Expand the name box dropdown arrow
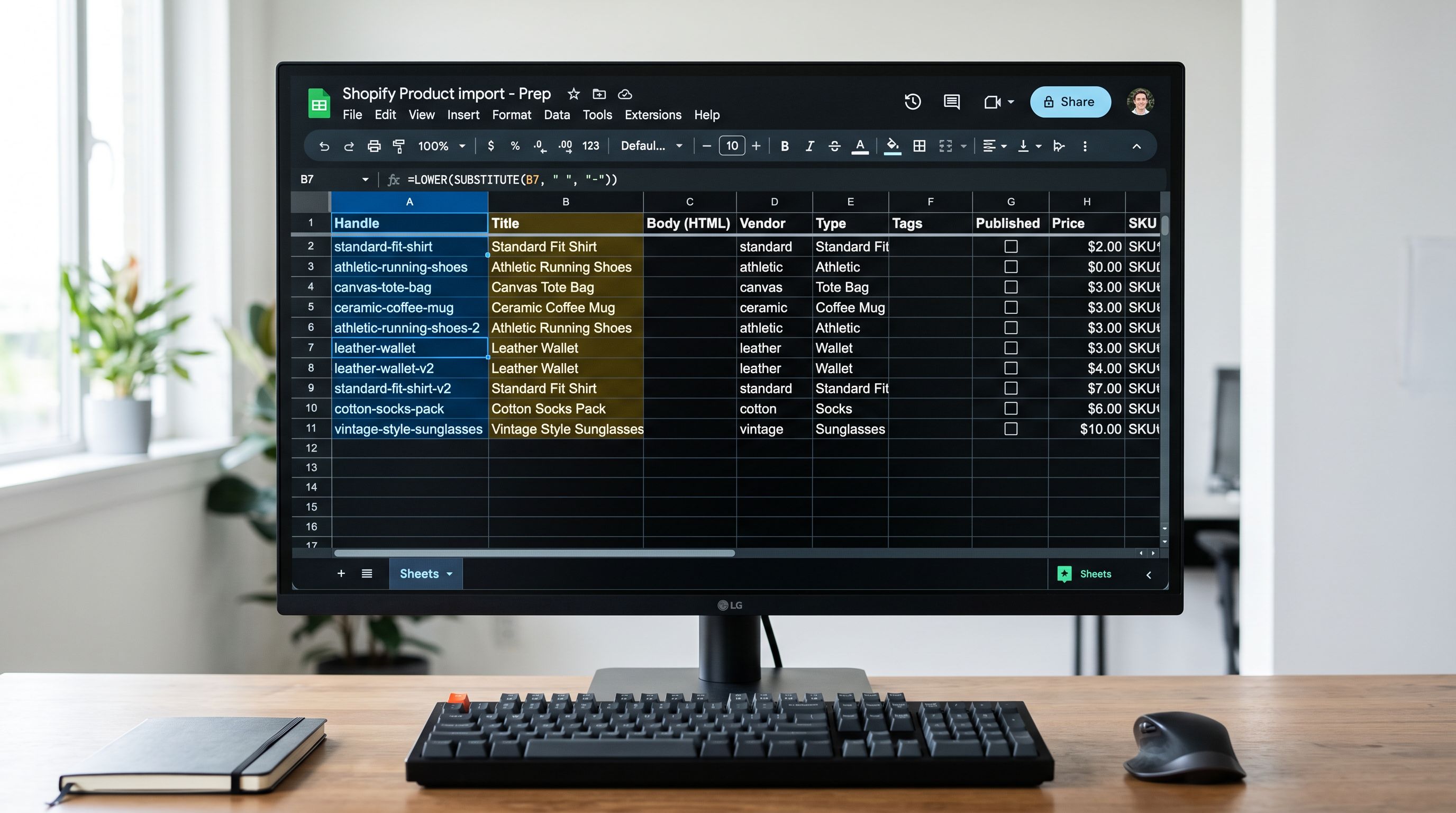The width and height of the screenshot is (1456, 813). 365,180
